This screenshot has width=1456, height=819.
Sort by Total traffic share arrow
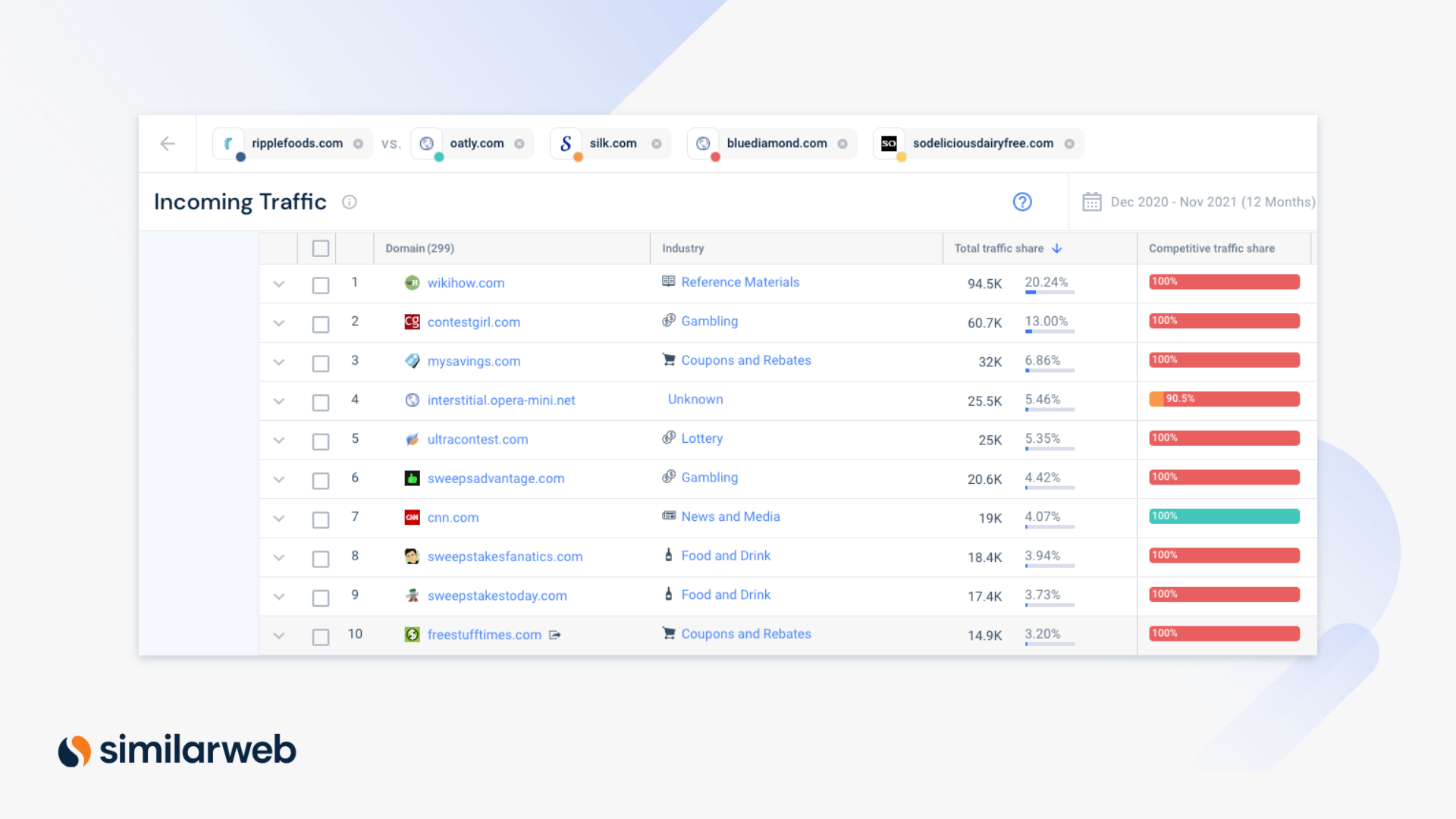tap(1057, 249)
